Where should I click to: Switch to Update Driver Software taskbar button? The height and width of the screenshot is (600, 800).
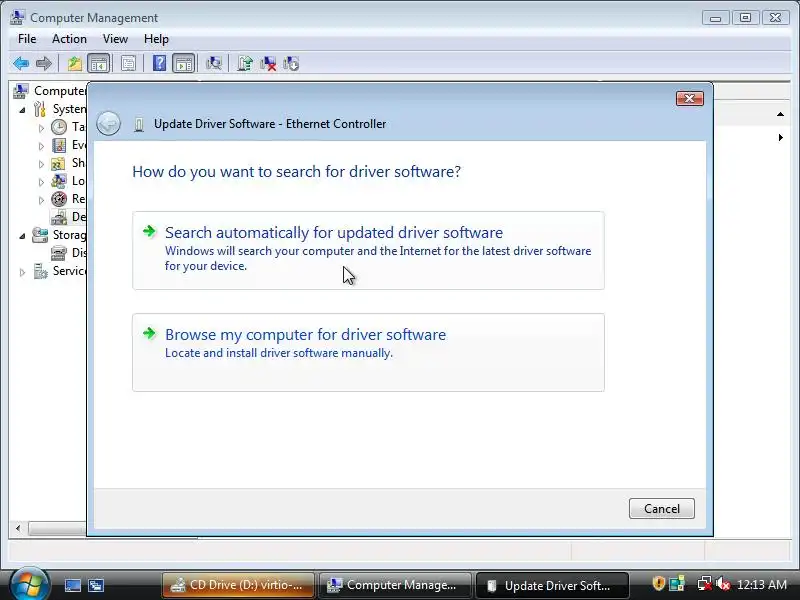[x=552, y=585]
